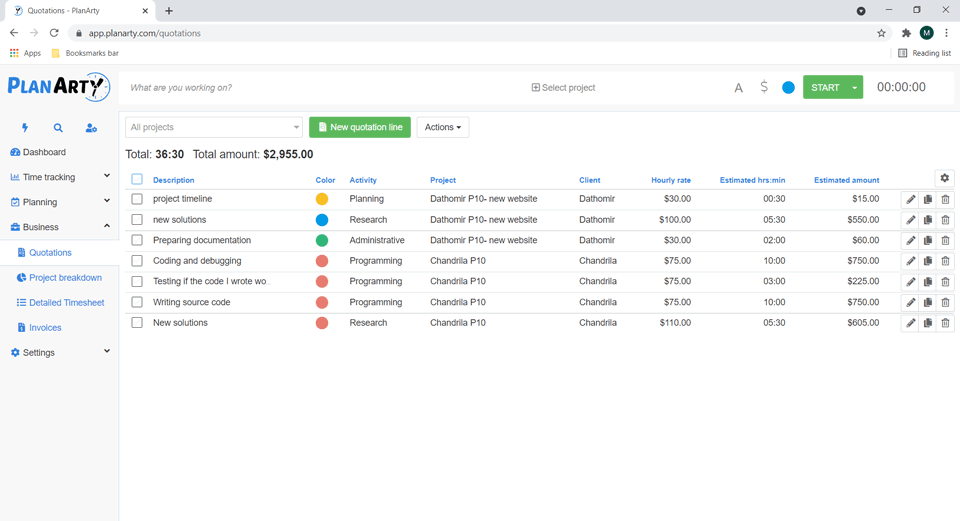Delete the 'Testing if the code' row
Image resolution: width=960 pixels, height=521 pixels.
(x=945, y=282)
